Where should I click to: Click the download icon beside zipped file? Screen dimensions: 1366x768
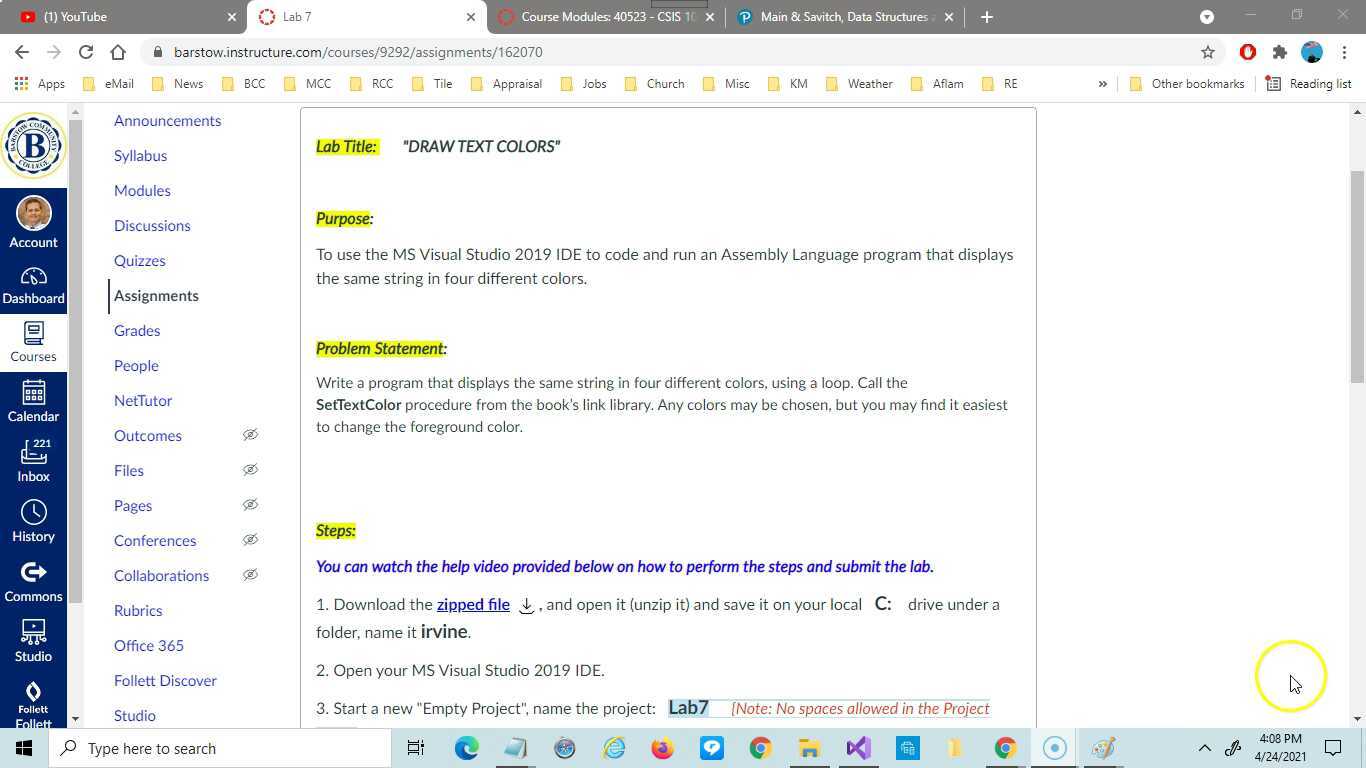coord(526,605)
